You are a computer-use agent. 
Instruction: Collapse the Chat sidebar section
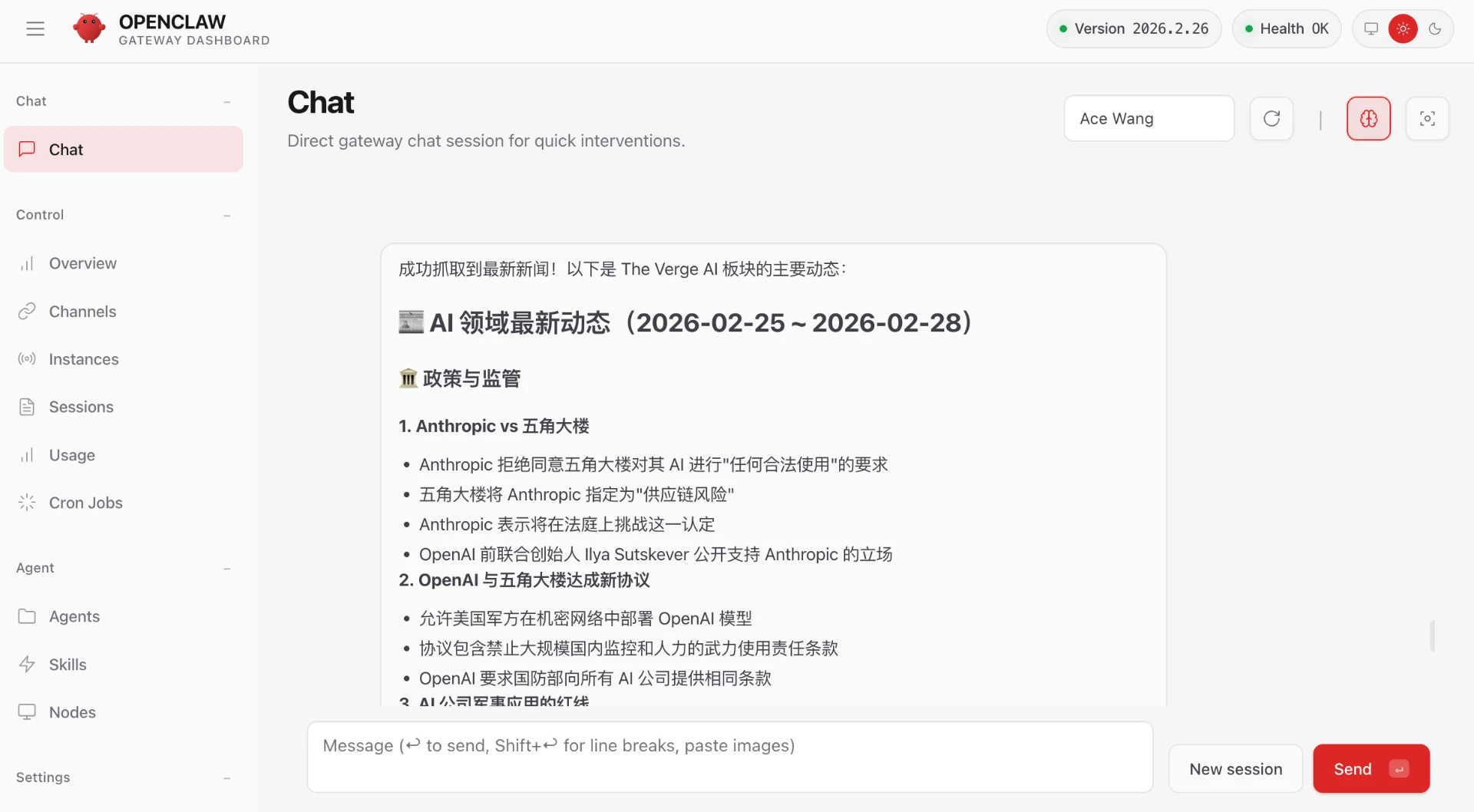(x=226, y=102)
